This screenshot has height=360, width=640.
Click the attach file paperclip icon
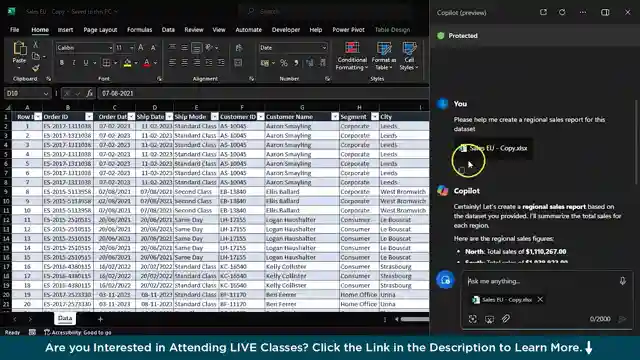pos(506,318)
